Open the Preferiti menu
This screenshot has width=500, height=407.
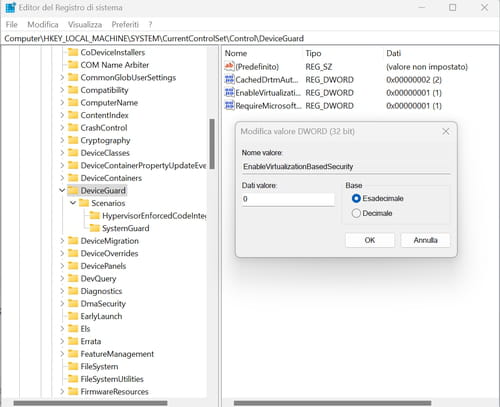(125, 24)
